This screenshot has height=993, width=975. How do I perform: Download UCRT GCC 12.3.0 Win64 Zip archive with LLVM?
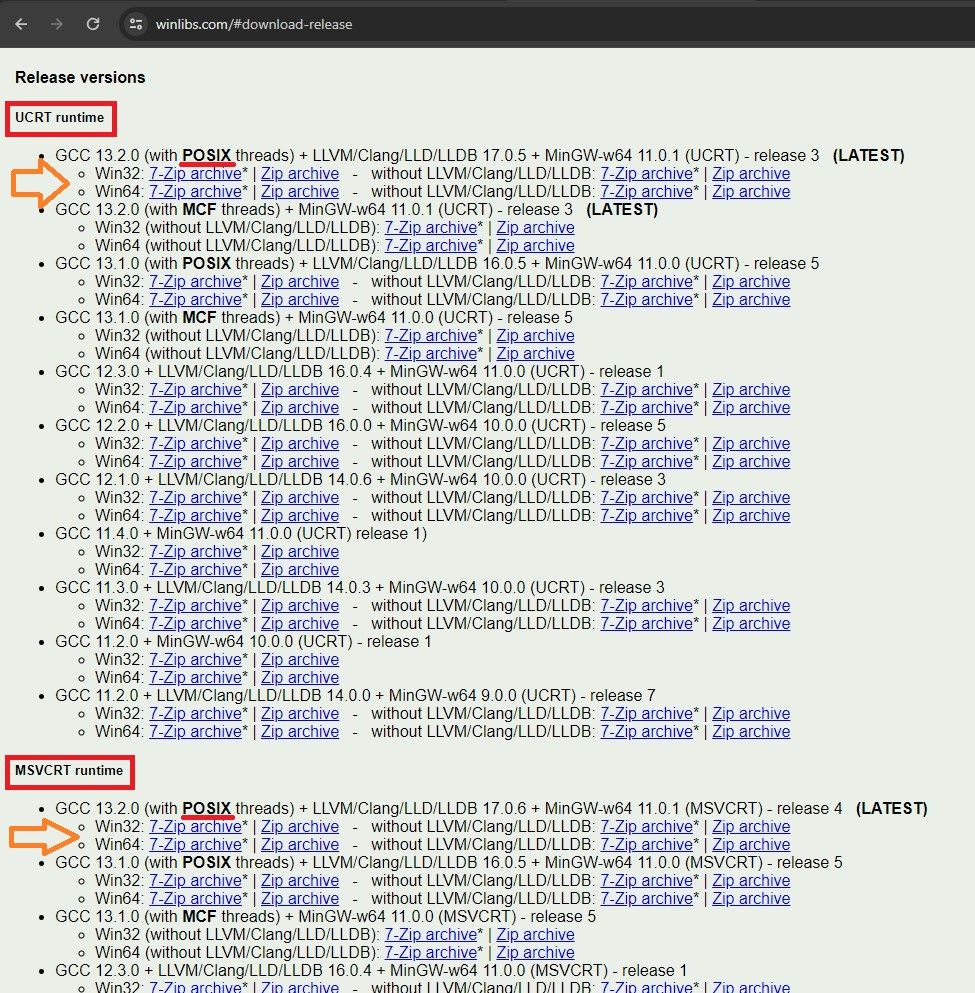point(300,407)
